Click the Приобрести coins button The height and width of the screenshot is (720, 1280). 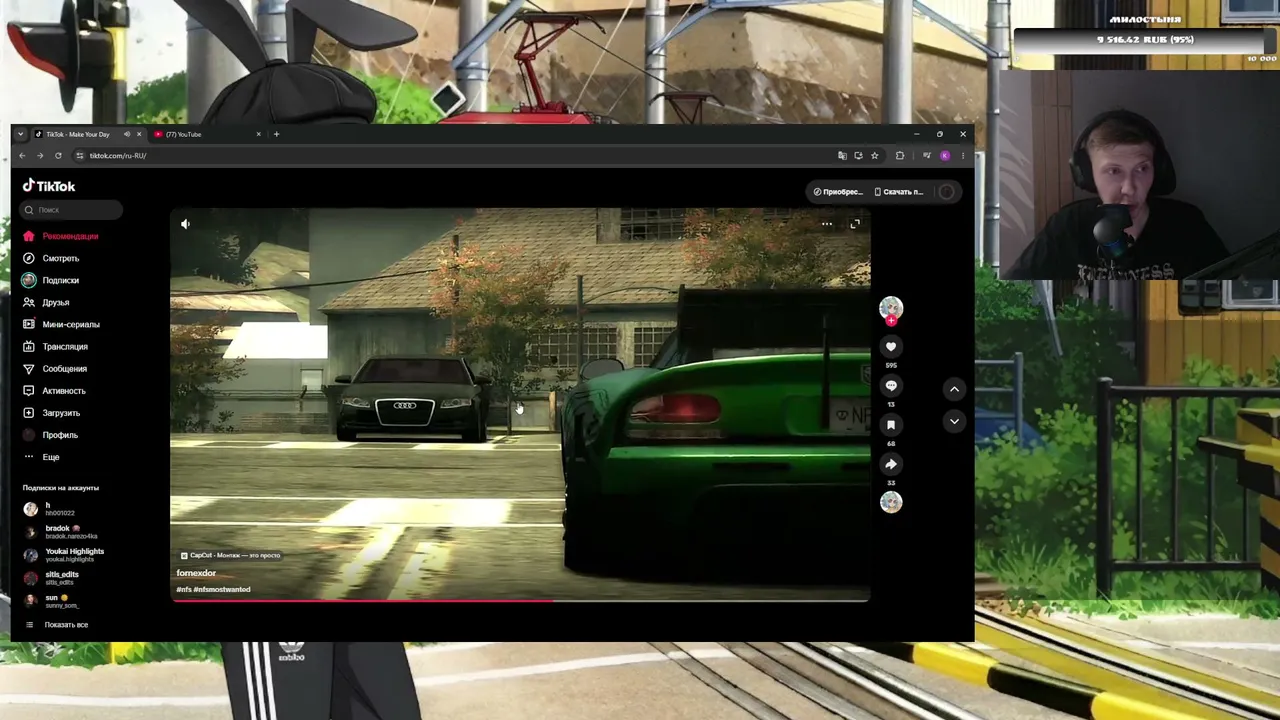pos(838,192)
